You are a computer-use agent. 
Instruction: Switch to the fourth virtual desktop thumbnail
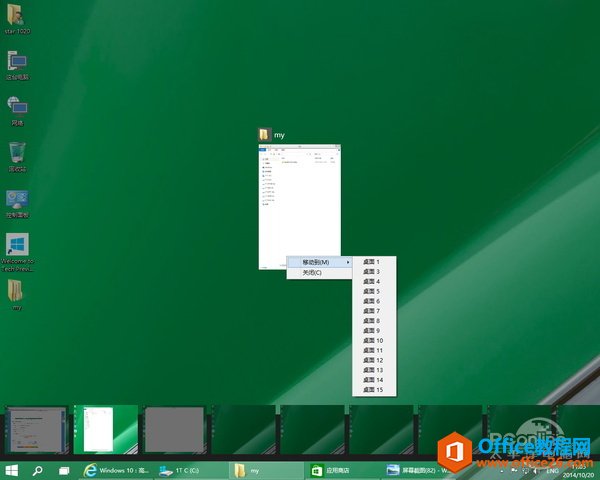[x=243, y=430]
